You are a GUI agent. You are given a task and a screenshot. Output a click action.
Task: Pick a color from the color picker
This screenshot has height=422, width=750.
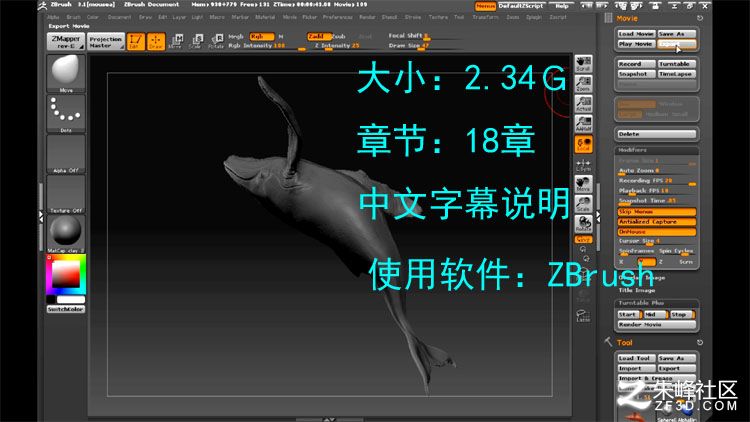(x=66, y=275)
